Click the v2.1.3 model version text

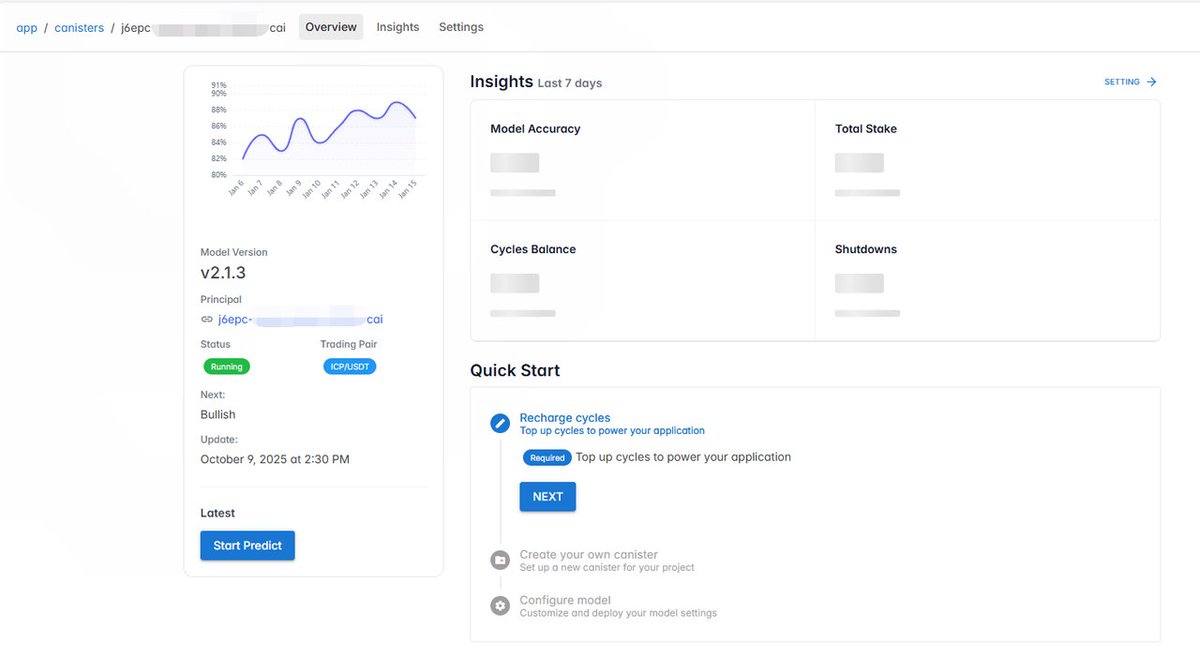coord(223,272)
